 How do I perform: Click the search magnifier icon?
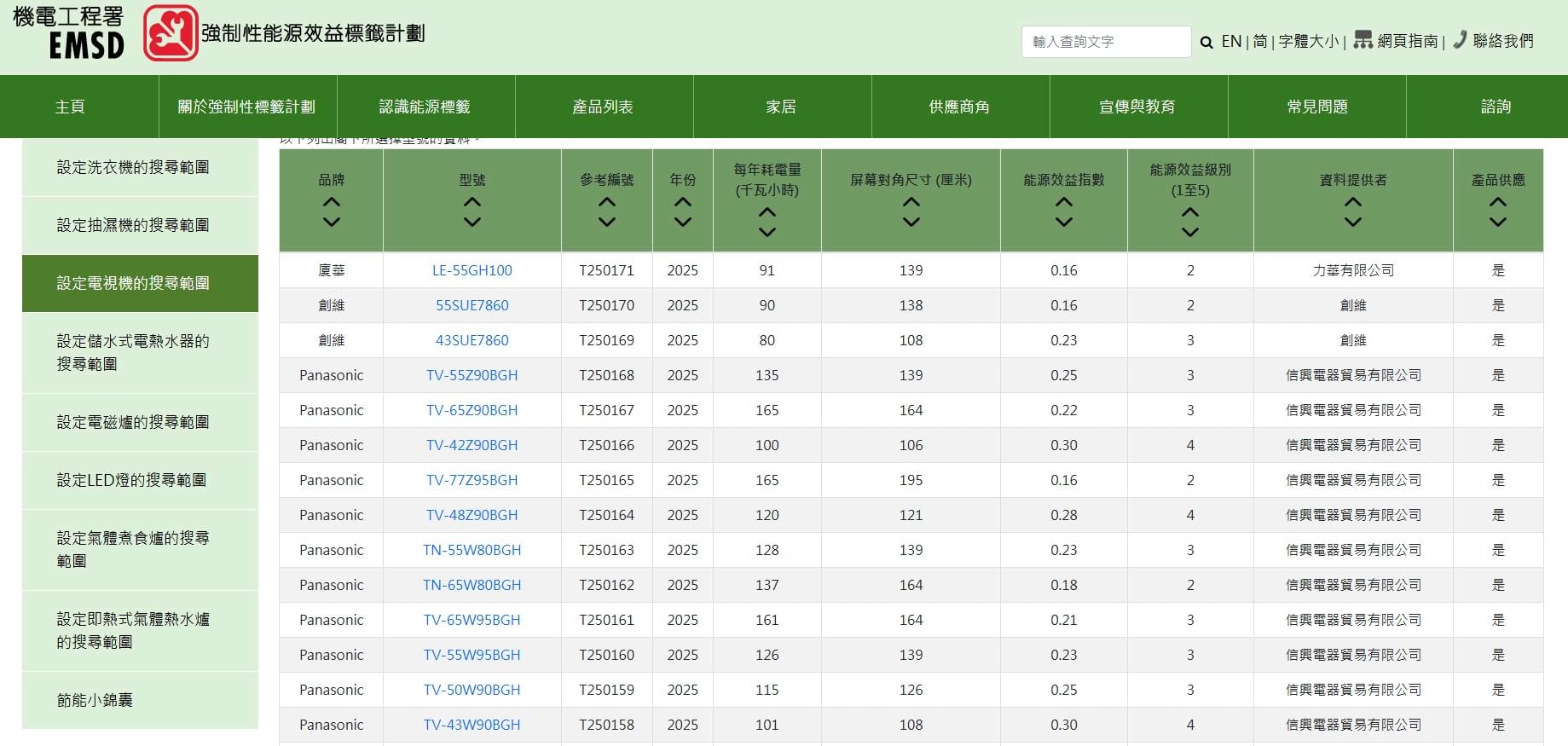[x=1206, y=42]
